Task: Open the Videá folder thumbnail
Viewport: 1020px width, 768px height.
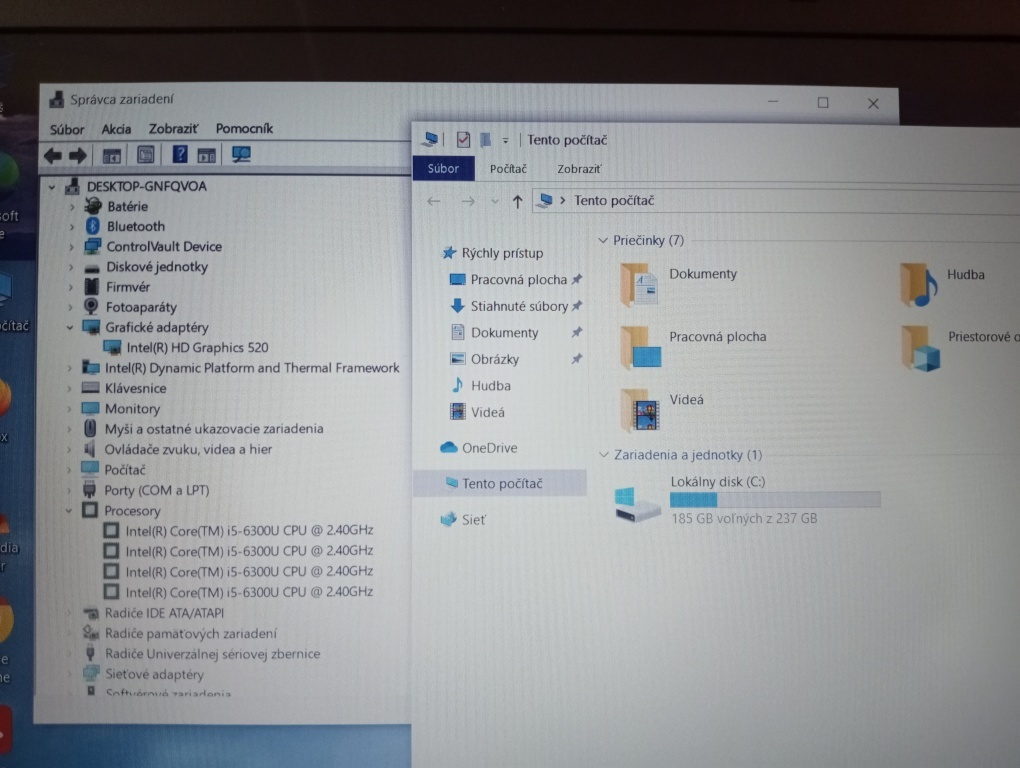Action: click(641, 411)
